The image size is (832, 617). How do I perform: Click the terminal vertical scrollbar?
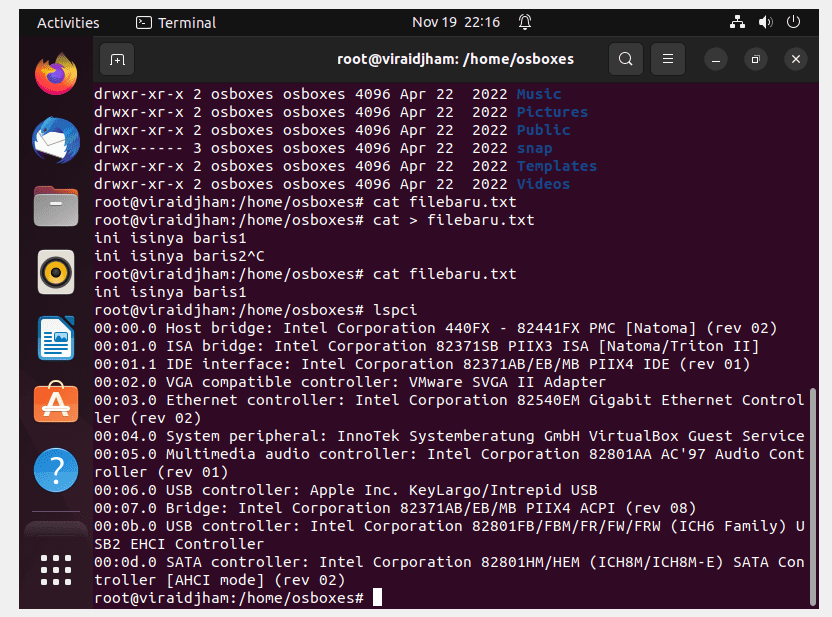(812, 496)
